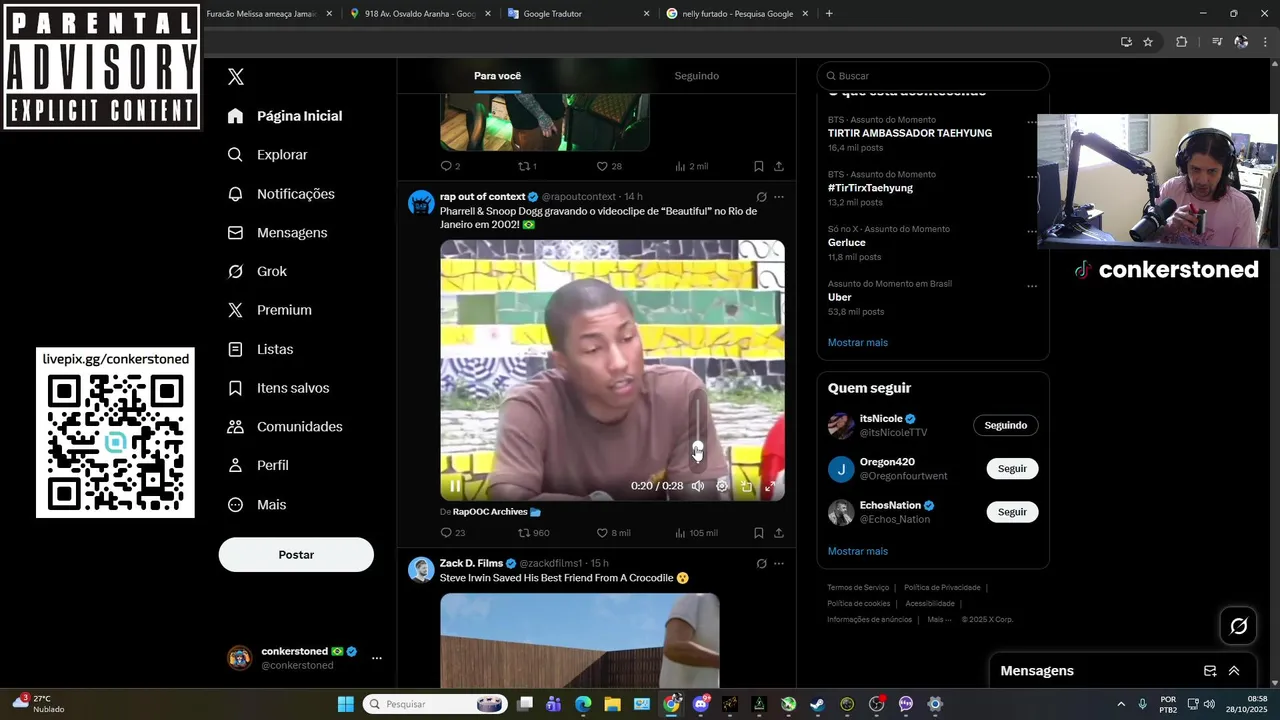The height and width of the screenshot is (720, 1280).
Task: Open Premium in the sidebar
Action: 270,310
